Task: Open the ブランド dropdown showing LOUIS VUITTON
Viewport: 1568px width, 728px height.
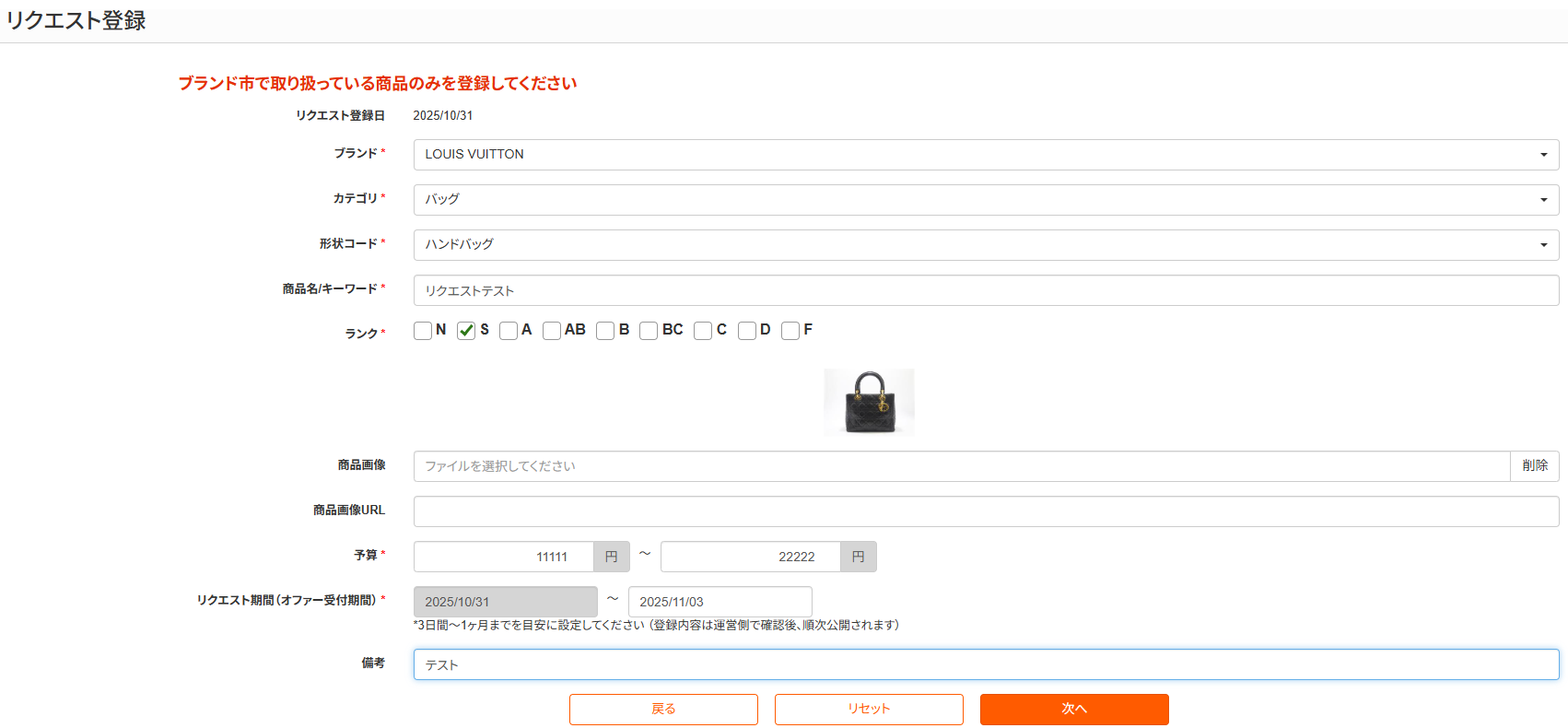Action: click(x=985, y=155)
